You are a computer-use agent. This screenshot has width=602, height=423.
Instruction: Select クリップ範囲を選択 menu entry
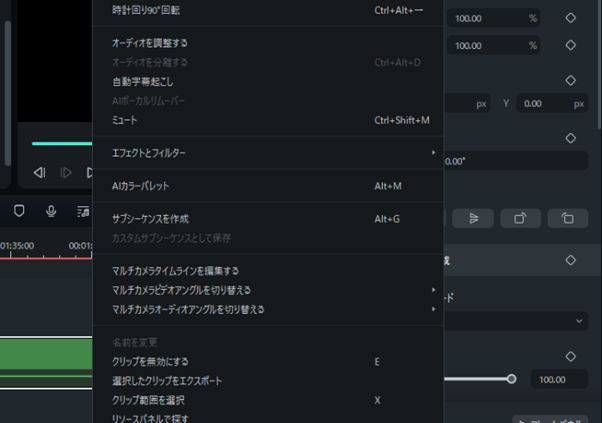tap(268, 400)
